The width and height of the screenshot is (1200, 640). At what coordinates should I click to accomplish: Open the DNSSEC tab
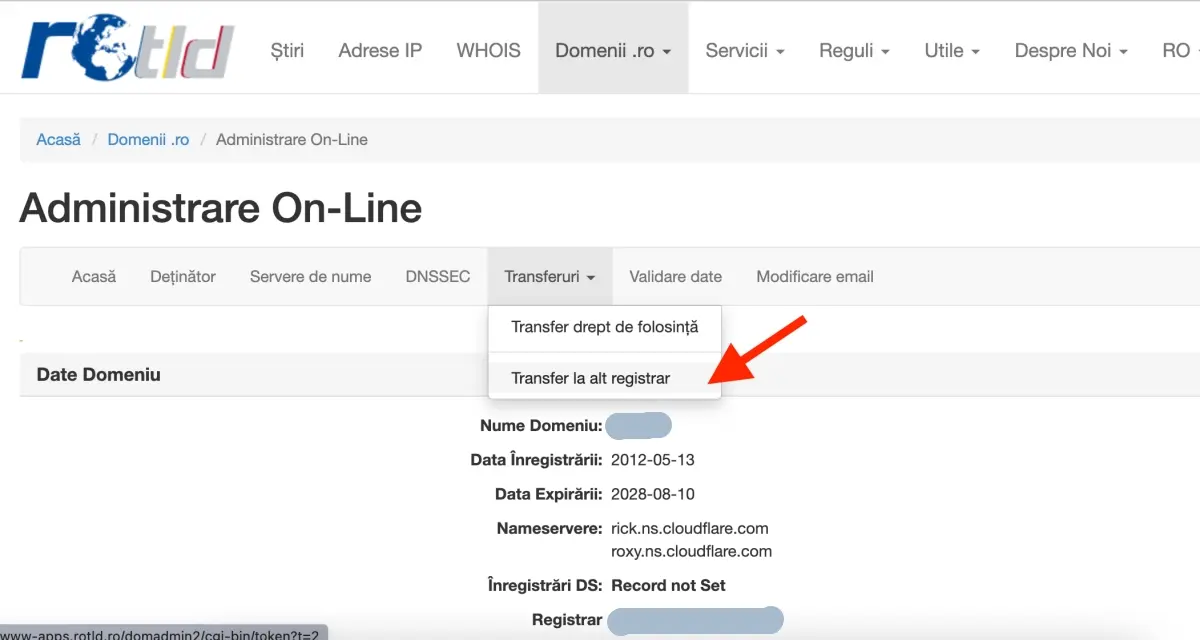438,277
